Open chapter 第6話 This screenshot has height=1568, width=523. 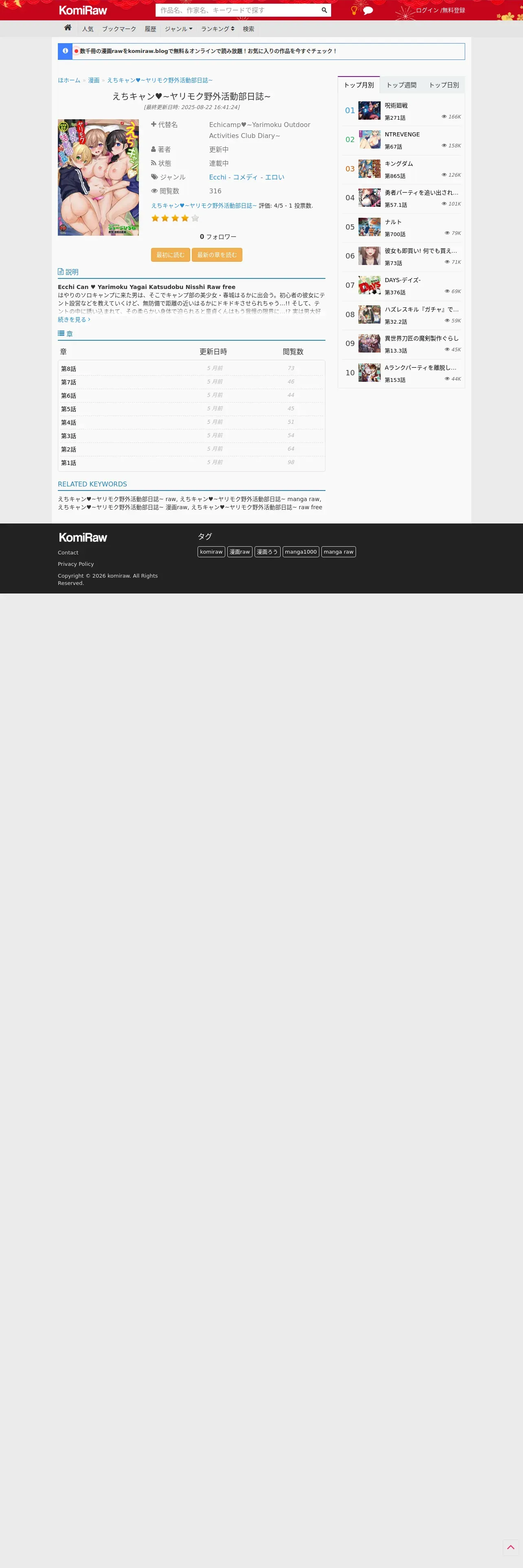click(x=69, y=396)
